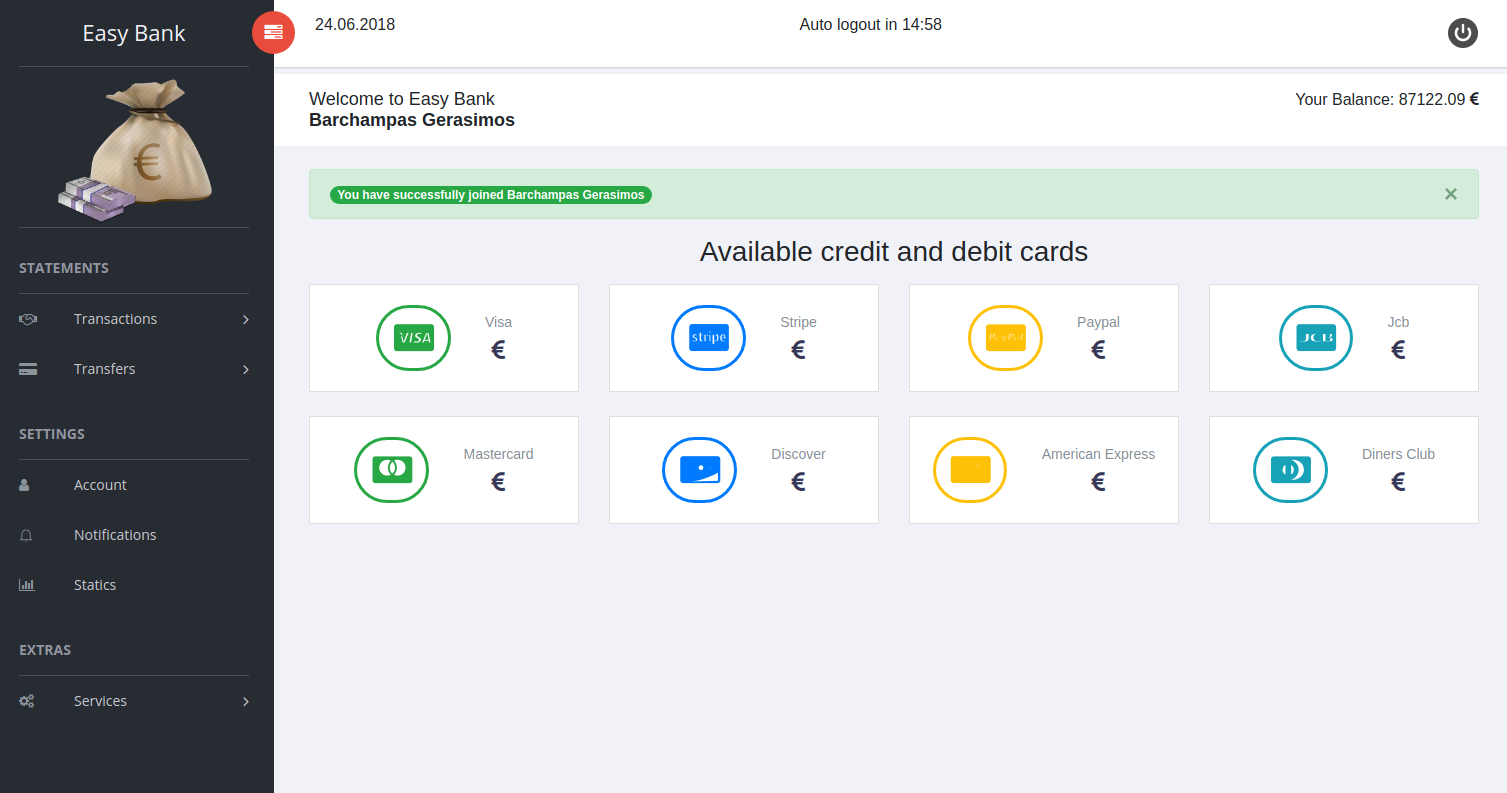Screen dimensions: 1507x793
Task: Click the Auto logout countdown text
Action: point(871,25)
